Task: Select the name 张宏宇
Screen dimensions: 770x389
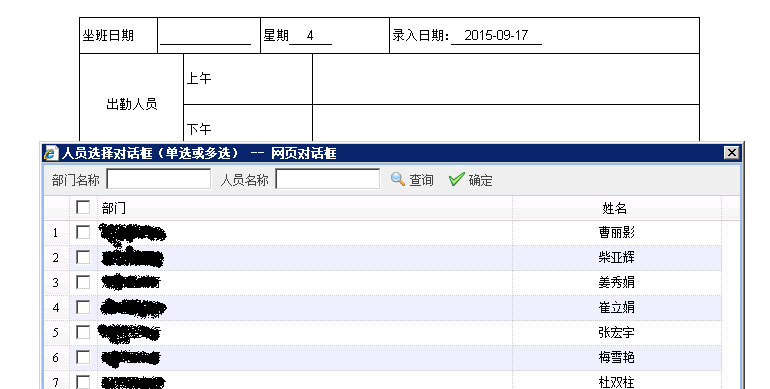Action: [x=617, y=333]
